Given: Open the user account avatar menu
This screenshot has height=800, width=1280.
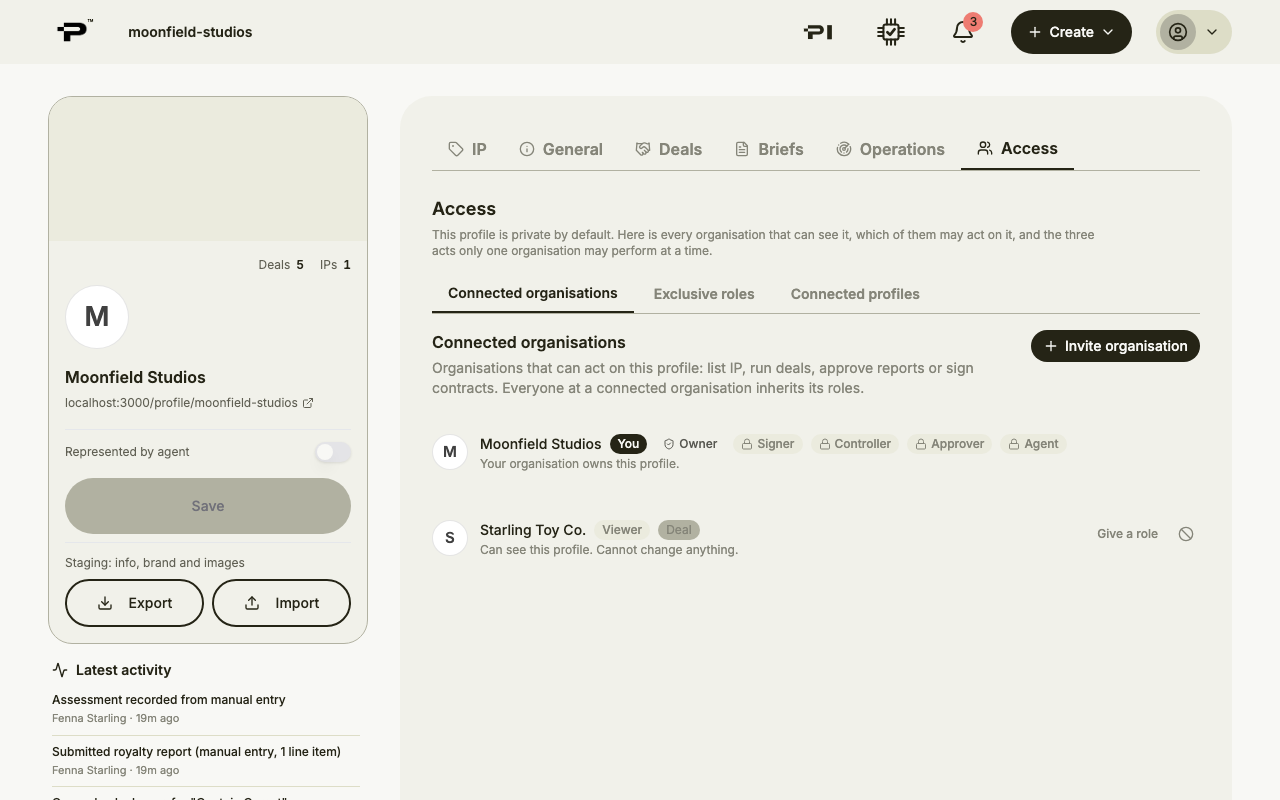Looking at the screenshot, I should (x=1194, y=32).
